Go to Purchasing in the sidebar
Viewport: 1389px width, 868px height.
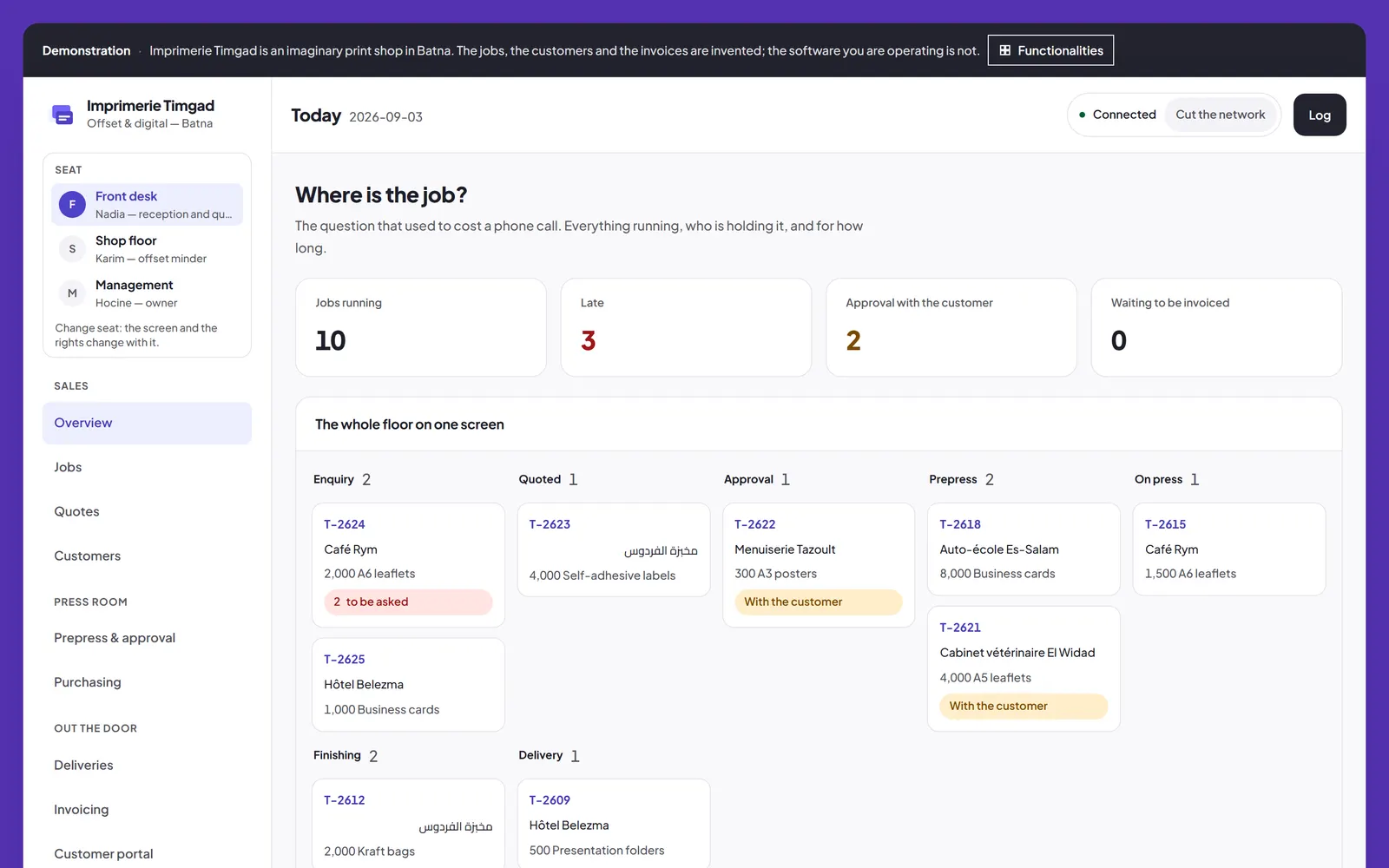(147, 682)
